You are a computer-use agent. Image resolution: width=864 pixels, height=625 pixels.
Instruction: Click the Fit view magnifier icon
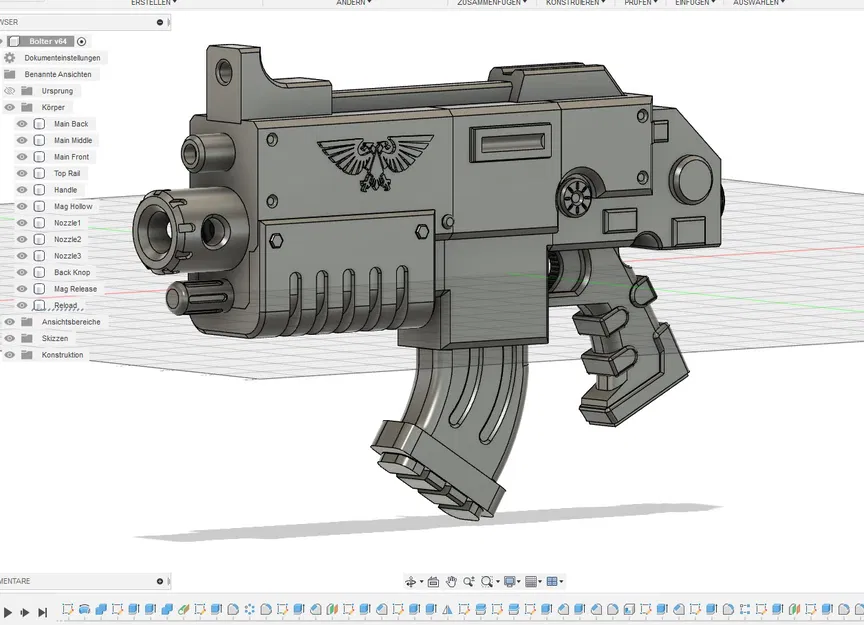pos(489,581)
